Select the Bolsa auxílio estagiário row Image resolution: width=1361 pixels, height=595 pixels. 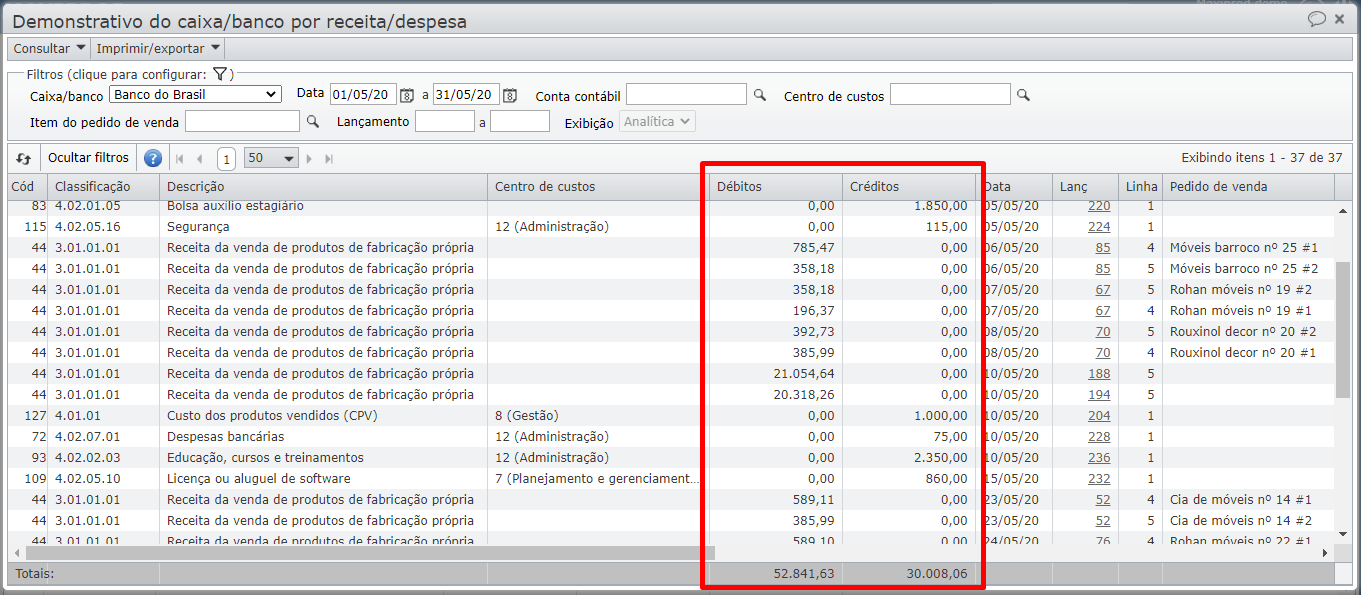(670, 206)
